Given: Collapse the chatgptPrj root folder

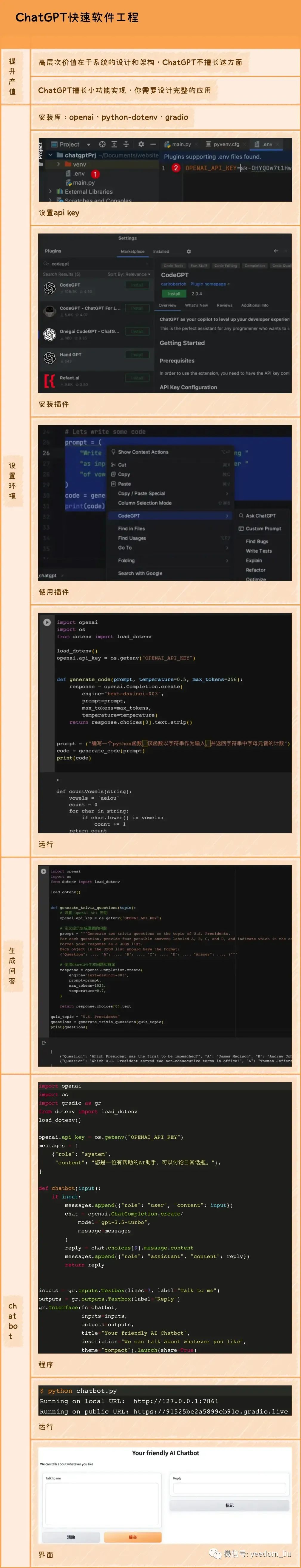Looking at the screenshot, I should tap(51, 155).
